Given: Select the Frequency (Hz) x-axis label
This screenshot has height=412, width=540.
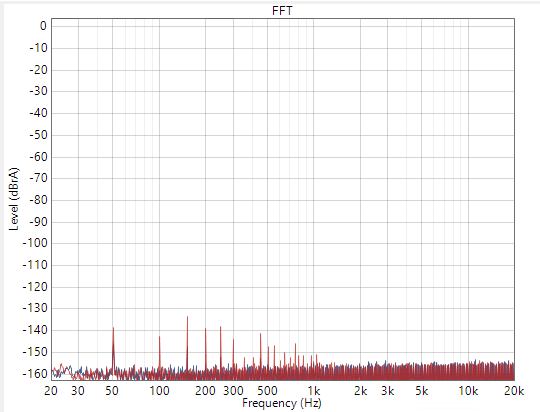Looking at the screenshot, I should (x=282, y=403).
